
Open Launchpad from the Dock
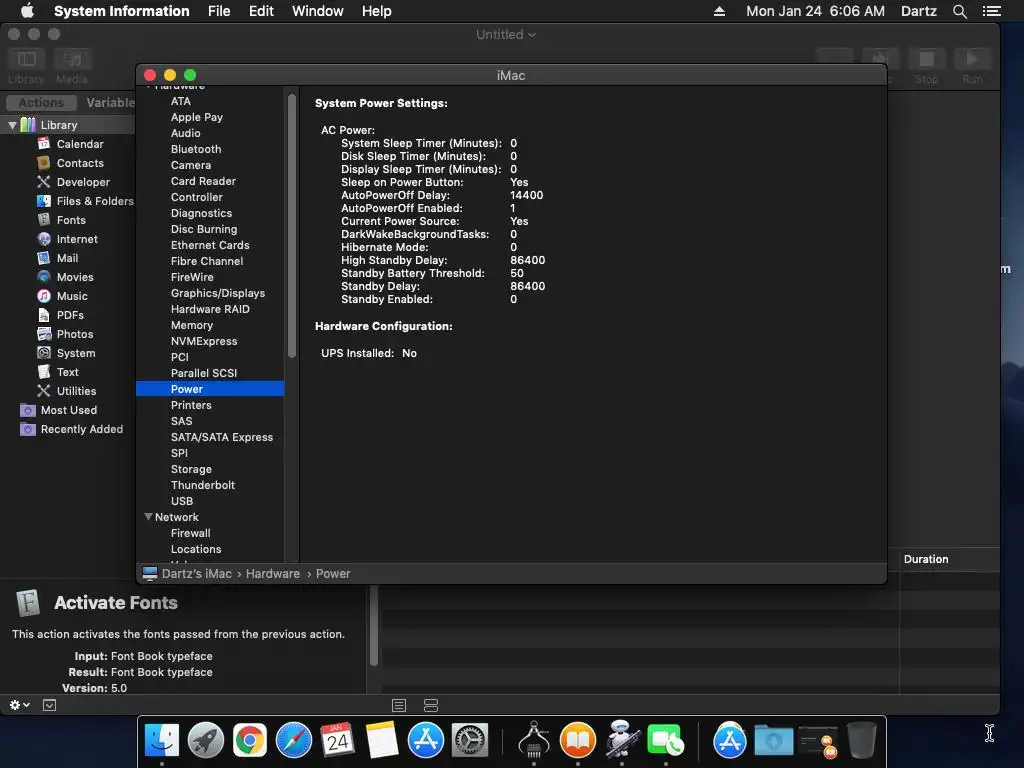tap(206, 740)
